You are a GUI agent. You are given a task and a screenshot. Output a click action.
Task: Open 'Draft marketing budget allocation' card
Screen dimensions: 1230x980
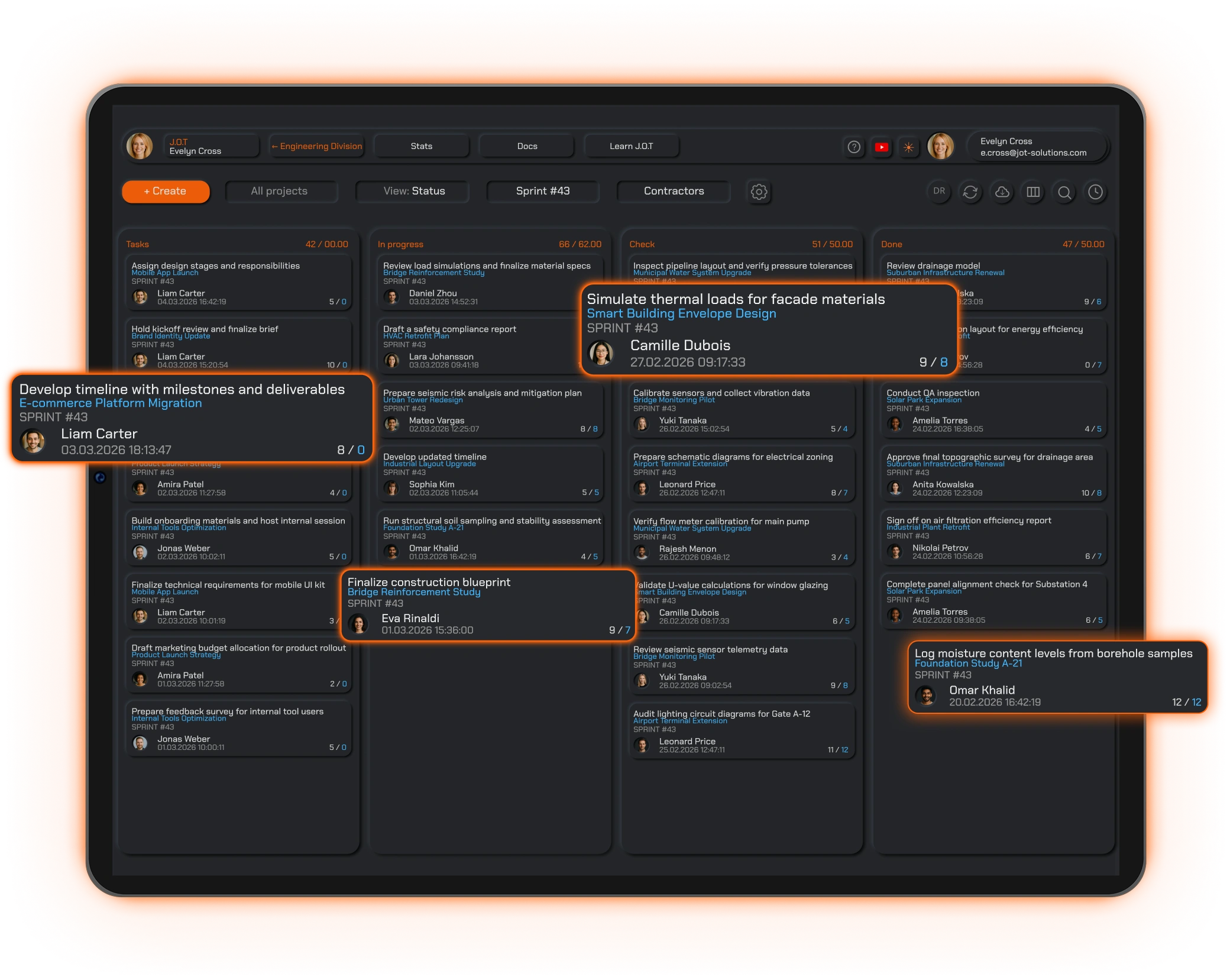click(238, 665)
